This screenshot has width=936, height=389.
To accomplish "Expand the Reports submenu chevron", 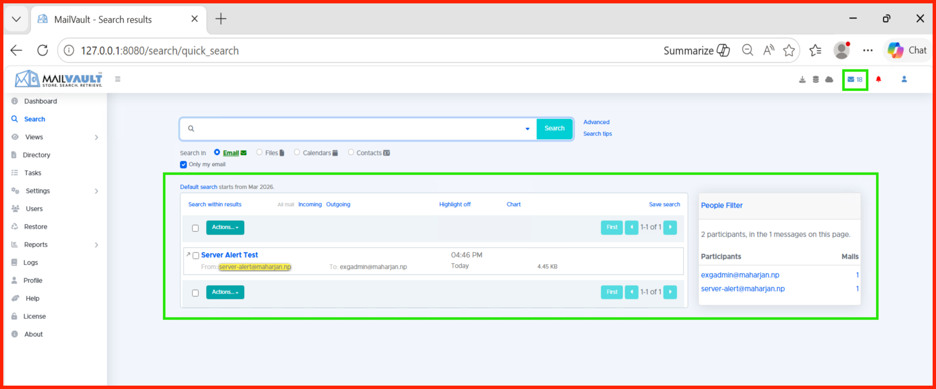I will pyautogui.click(x=96, y=245).
